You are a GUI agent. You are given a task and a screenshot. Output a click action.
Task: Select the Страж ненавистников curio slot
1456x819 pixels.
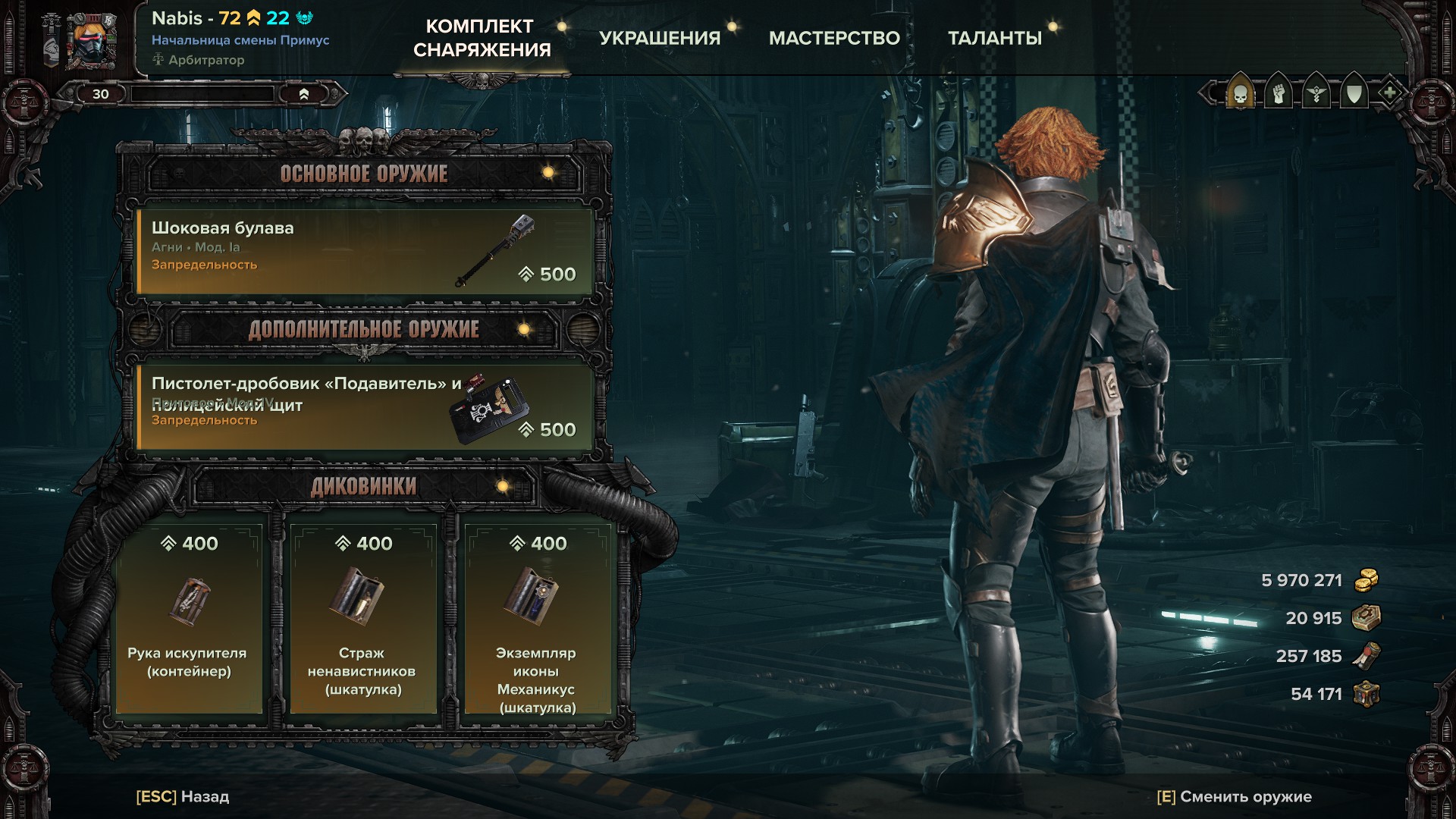point(362,619)
